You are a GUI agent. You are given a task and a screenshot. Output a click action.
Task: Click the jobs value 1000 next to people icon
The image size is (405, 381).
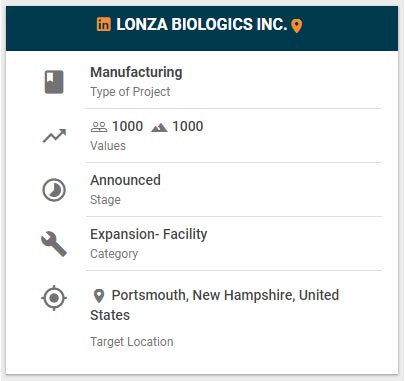pos(128,127)
